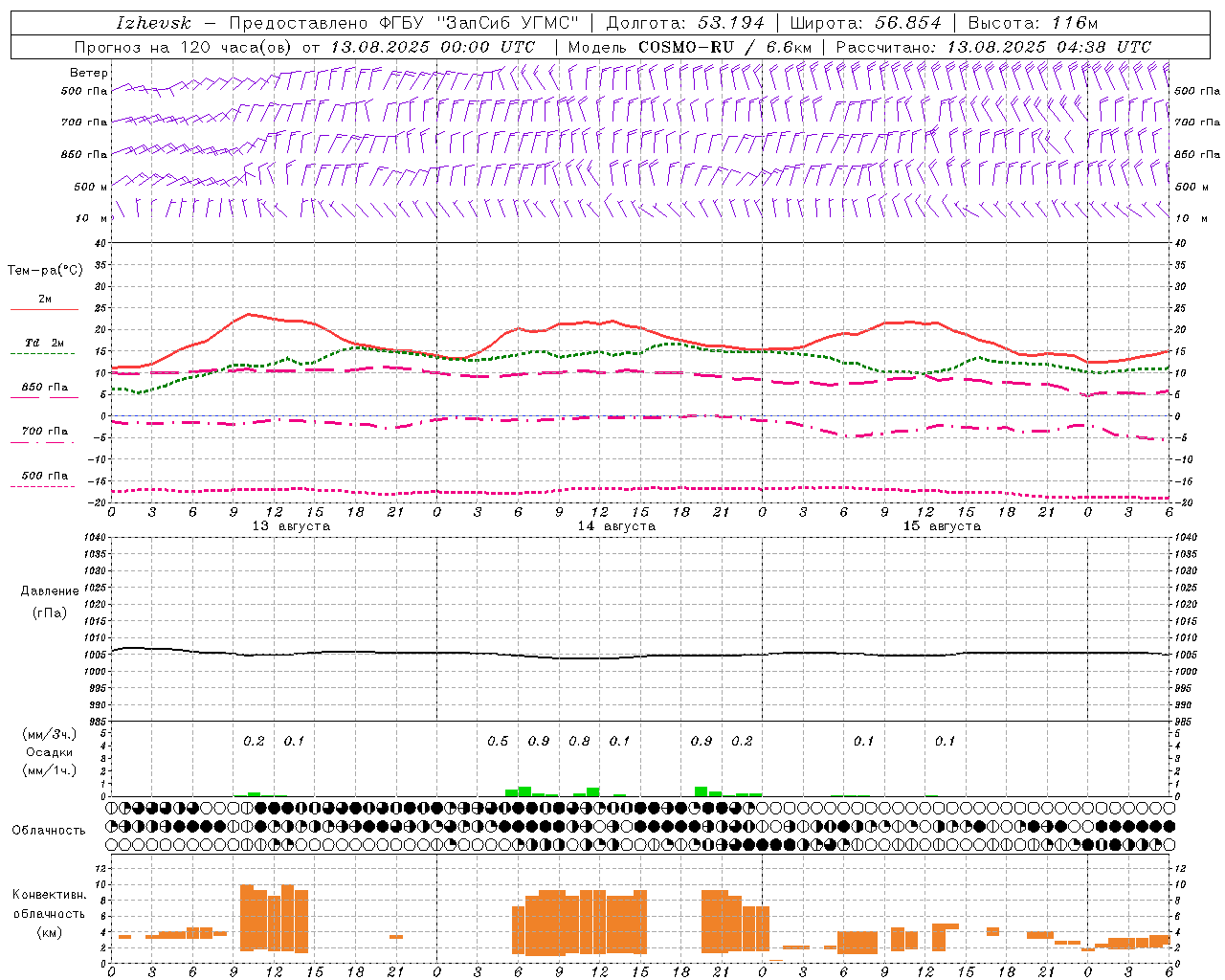Click the (мм/3ч.) precipitation unit label
1225x980 pixels.
[50, 734]
